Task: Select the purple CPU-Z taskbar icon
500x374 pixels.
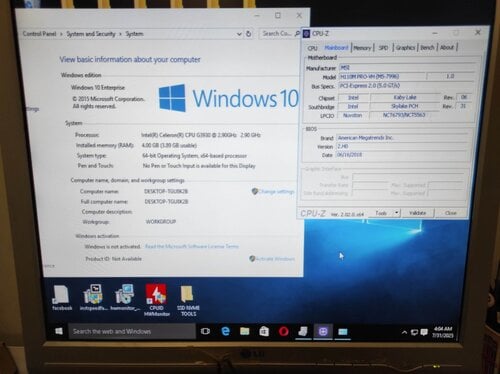Action: pos(323,332)
